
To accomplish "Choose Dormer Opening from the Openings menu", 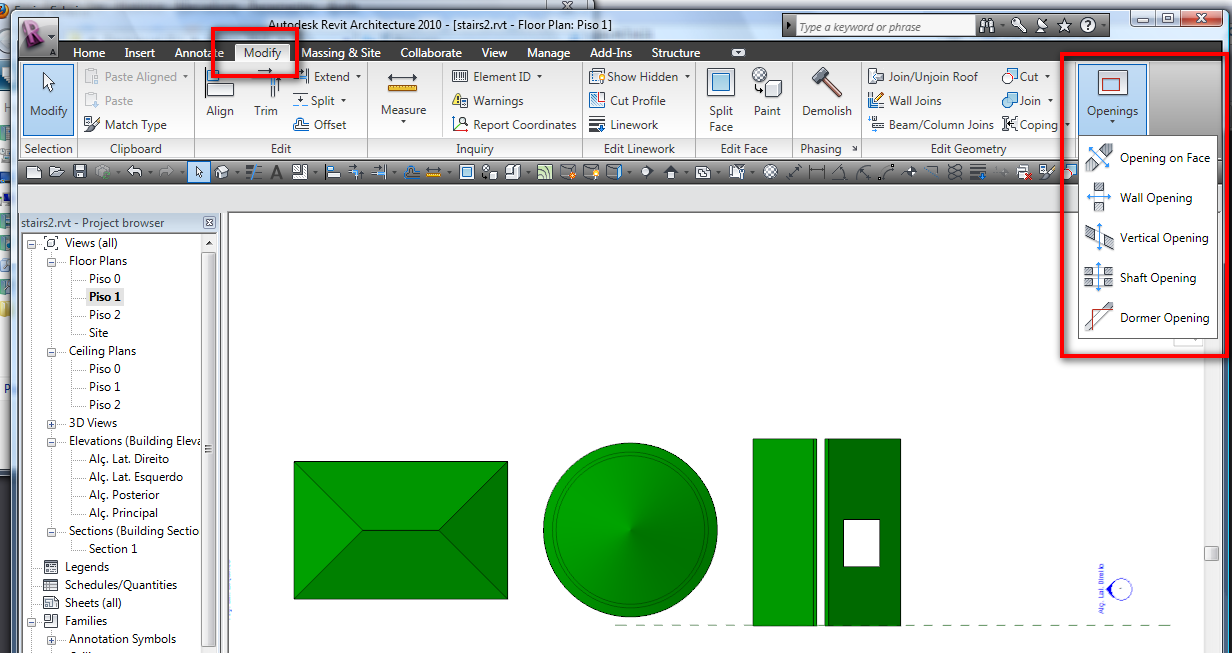I will [x=1148, y=318].
